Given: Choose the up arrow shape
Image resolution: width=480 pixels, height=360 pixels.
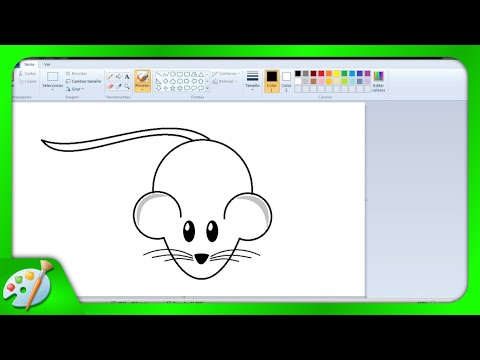Looking at the screenshot, I should (201, 81).
